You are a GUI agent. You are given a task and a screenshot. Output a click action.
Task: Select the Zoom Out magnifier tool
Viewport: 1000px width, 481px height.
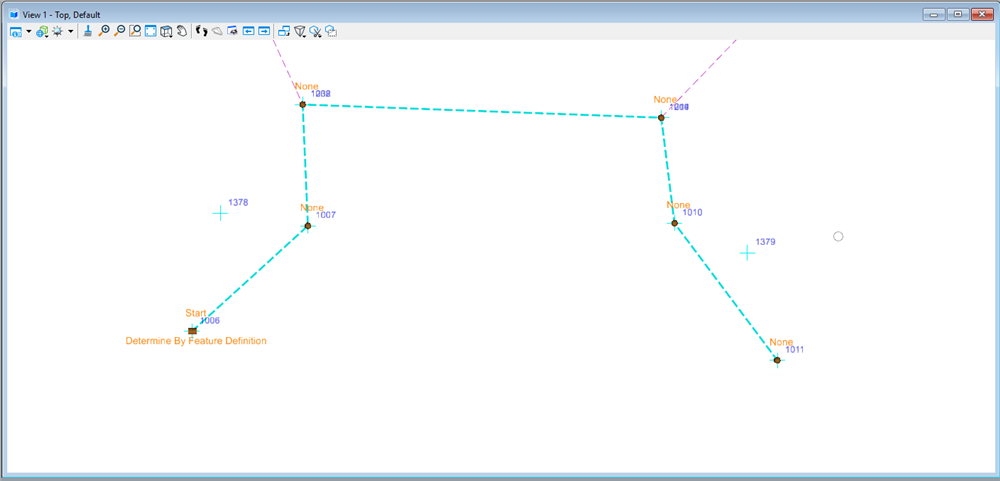[x=119, y=31]
